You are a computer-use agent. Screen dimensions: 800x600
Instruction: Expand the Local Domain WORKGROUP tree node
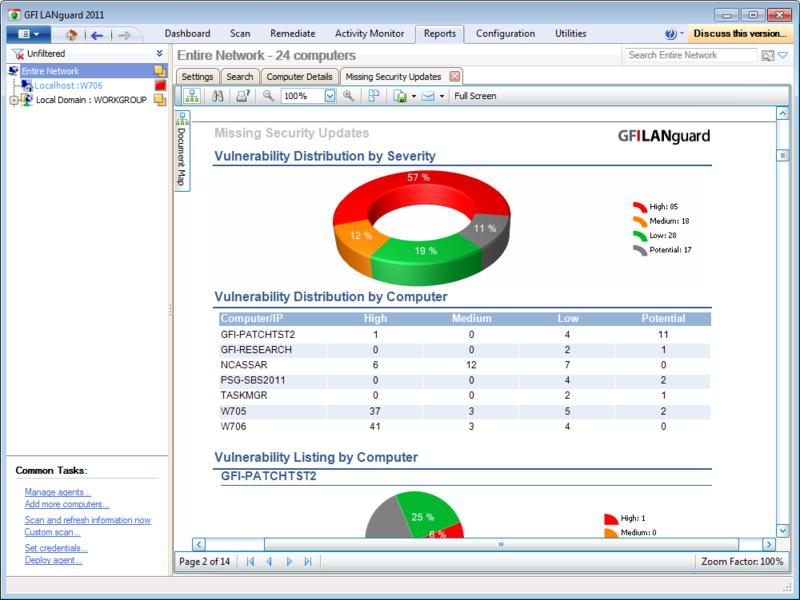14,100
